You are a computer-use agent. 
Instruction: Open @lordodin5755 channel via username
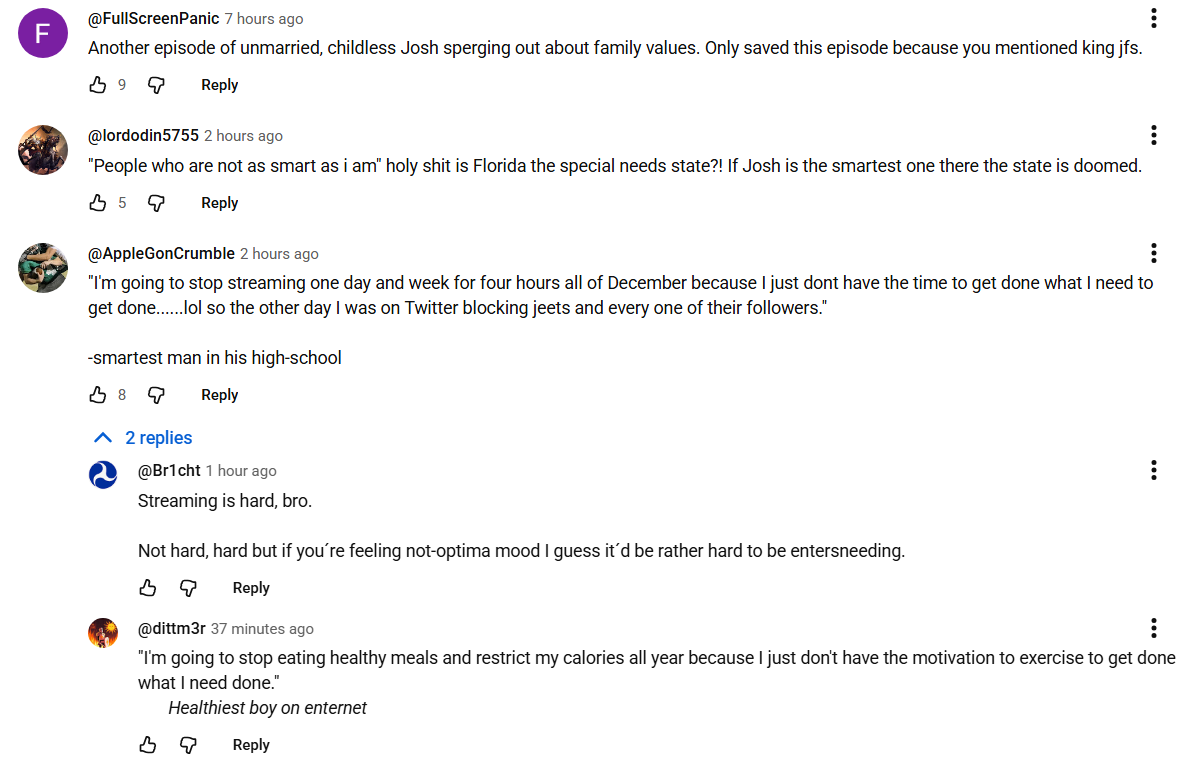[x=143, y=136]
